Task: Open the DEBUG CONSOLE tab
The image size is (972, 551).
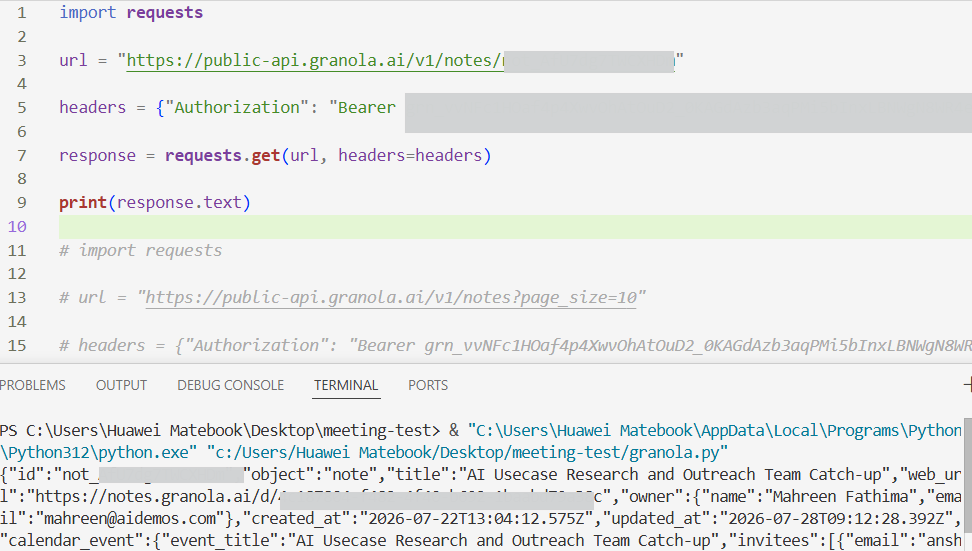Action: point(231,386)
